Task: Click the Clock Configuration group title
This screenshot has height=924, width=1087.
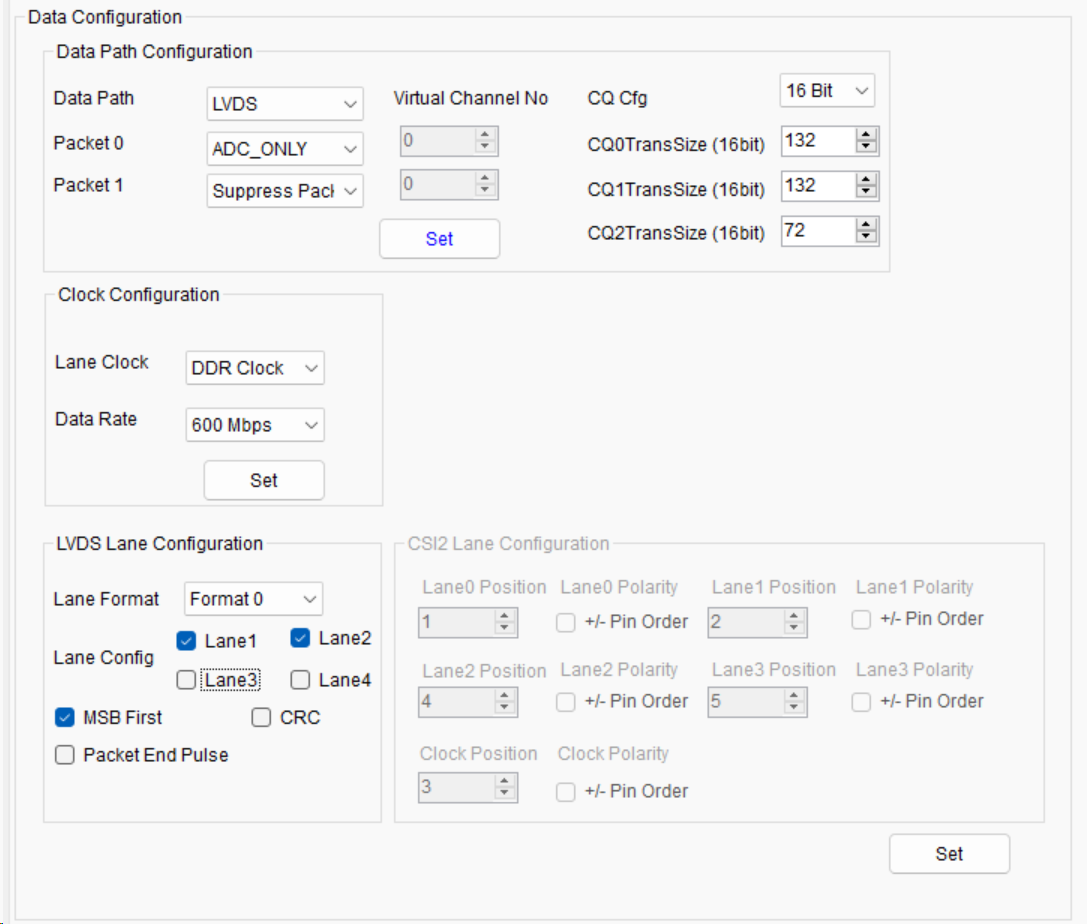Action: [x=139, y=295]
